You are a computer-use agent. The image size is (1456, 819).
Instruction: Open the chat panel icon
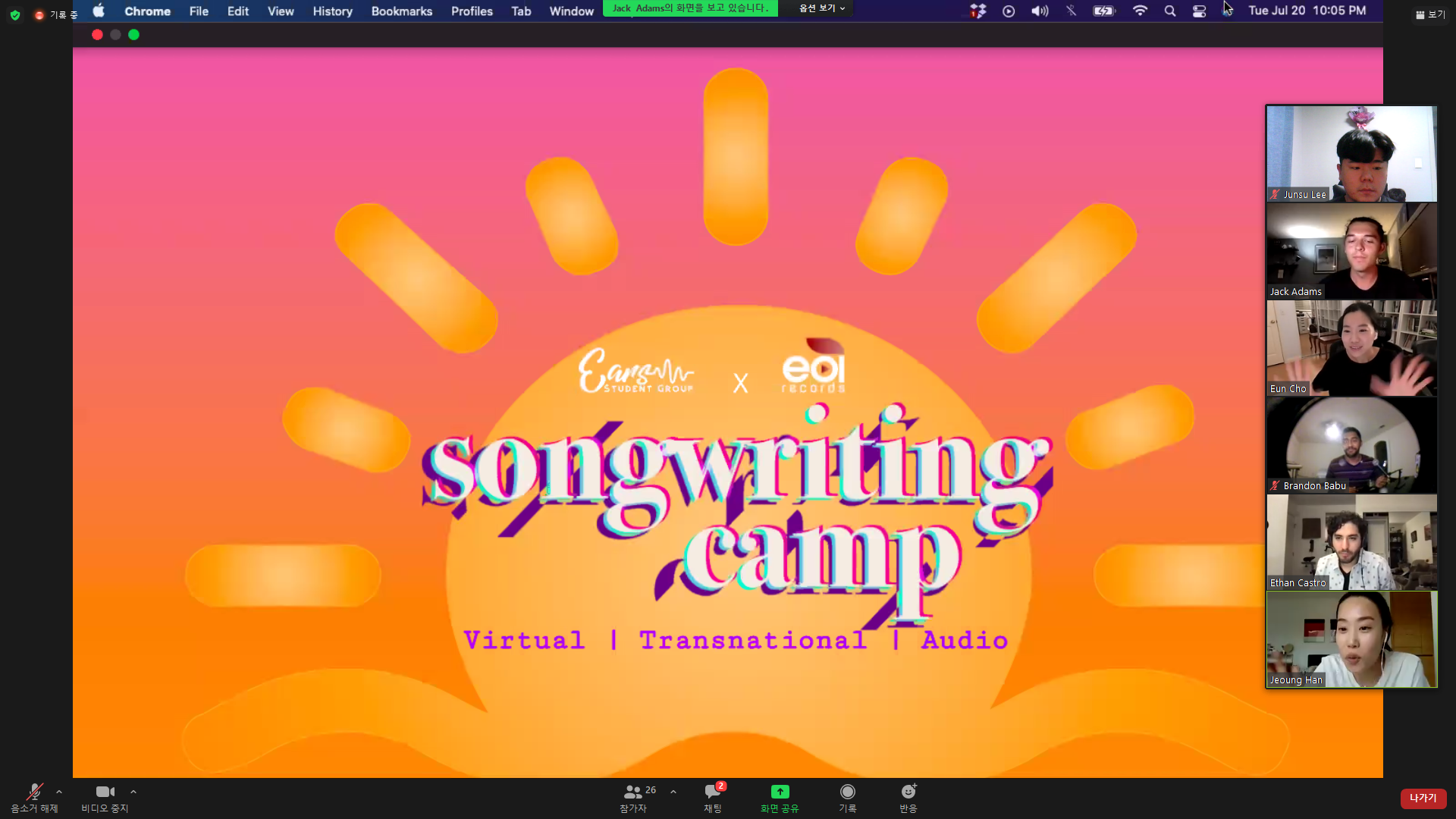tap(713, 792)
